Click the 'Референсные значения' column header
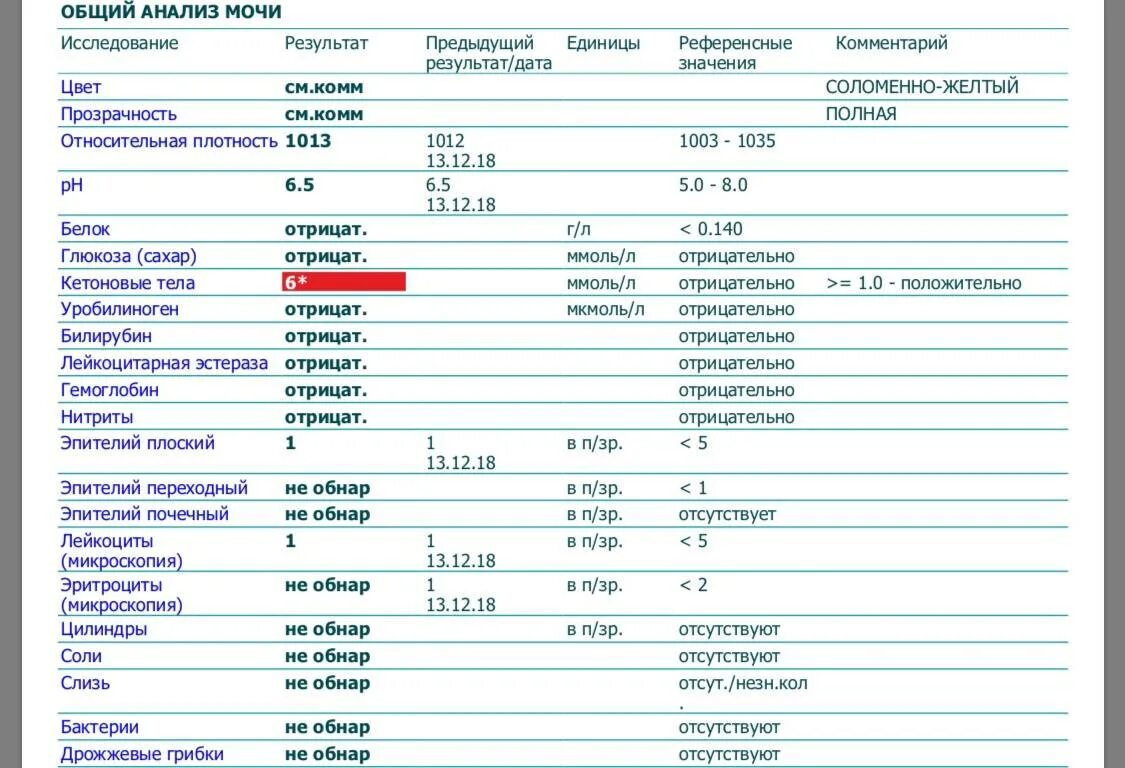The width and height of the screenshot is (1125, 768). 735,53
